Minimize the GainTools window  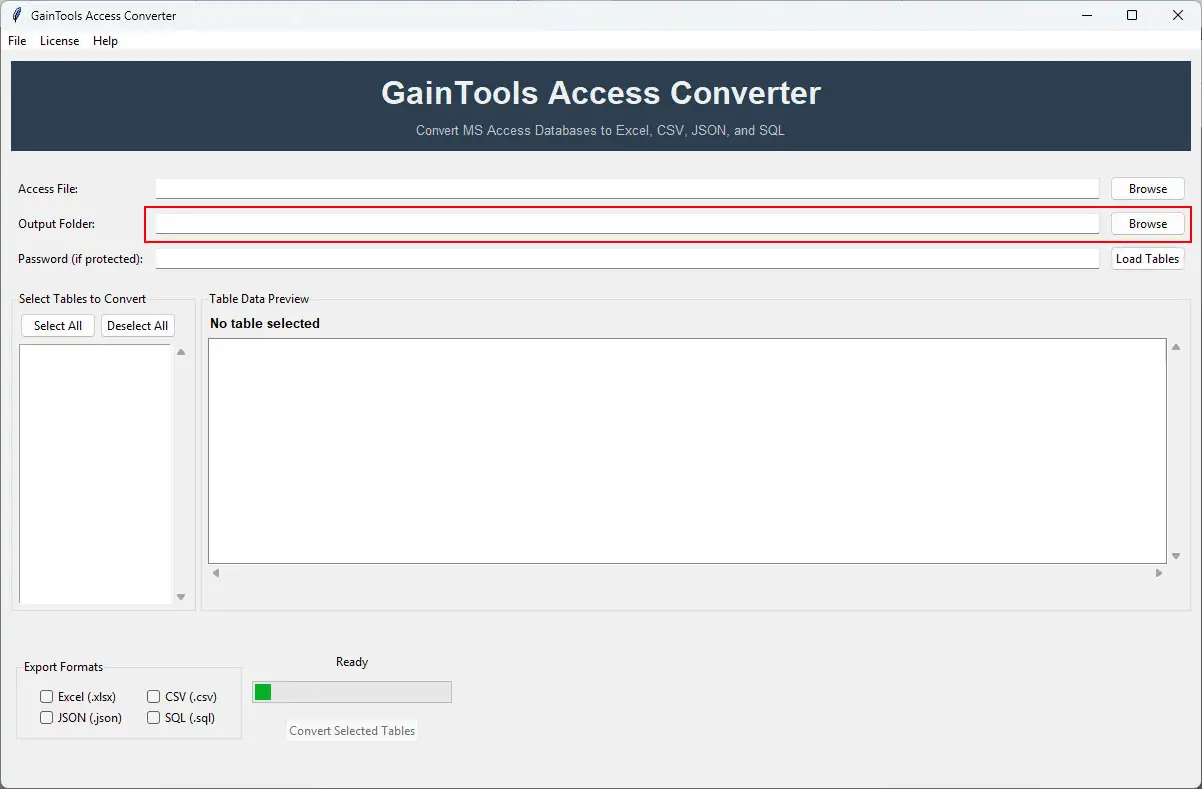[1085, 15]
